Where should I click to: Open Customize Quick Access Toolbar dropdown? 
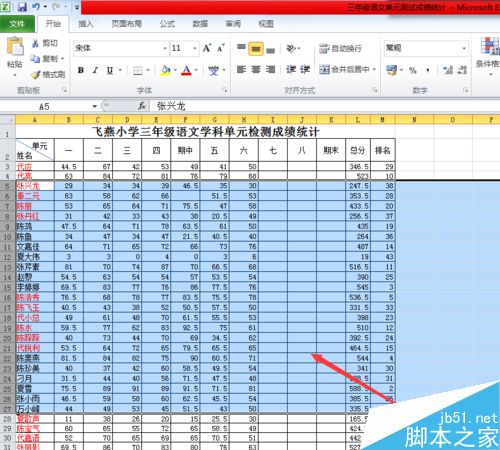[76, 7]
